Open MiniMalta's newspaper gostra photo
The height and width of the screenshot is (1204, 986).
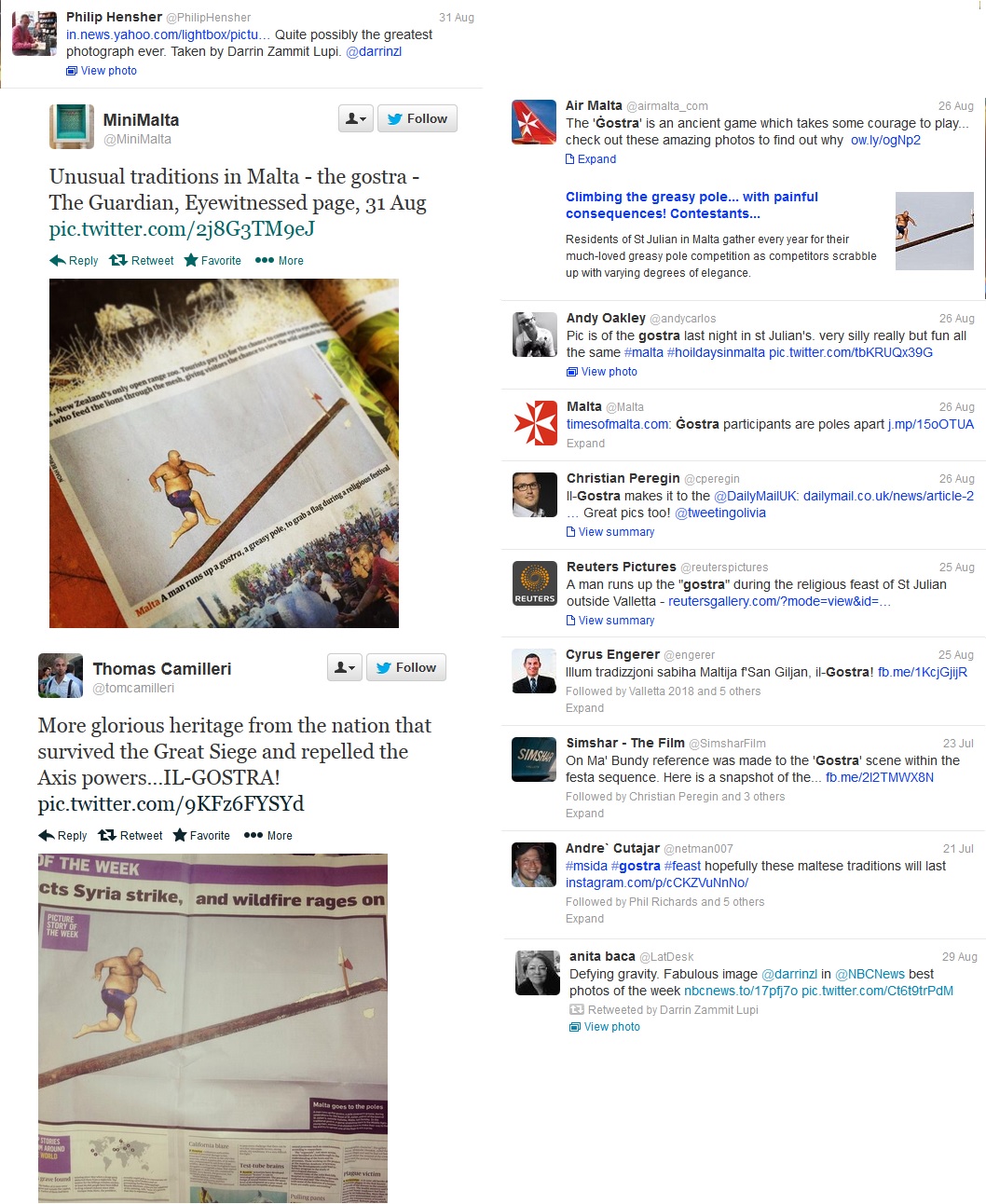point(224,453)
